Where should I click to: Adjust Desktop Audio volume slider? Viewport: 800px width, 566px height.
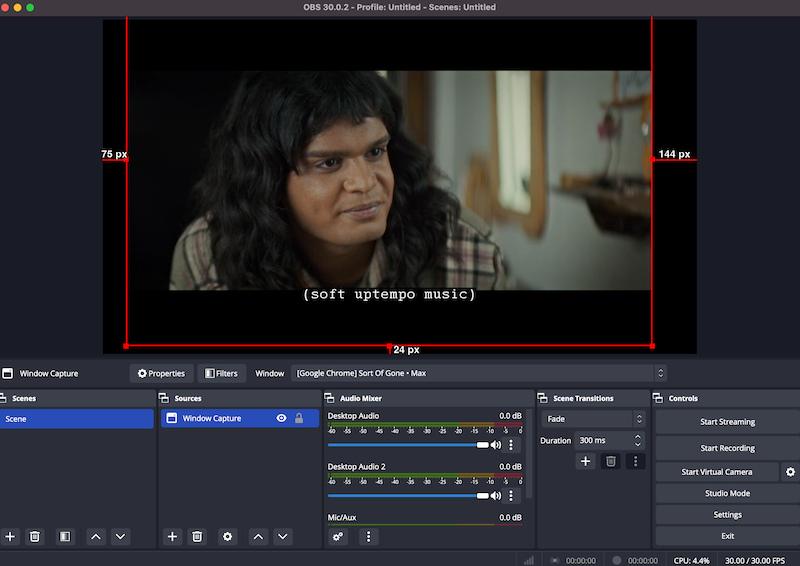tap(408, 445)
